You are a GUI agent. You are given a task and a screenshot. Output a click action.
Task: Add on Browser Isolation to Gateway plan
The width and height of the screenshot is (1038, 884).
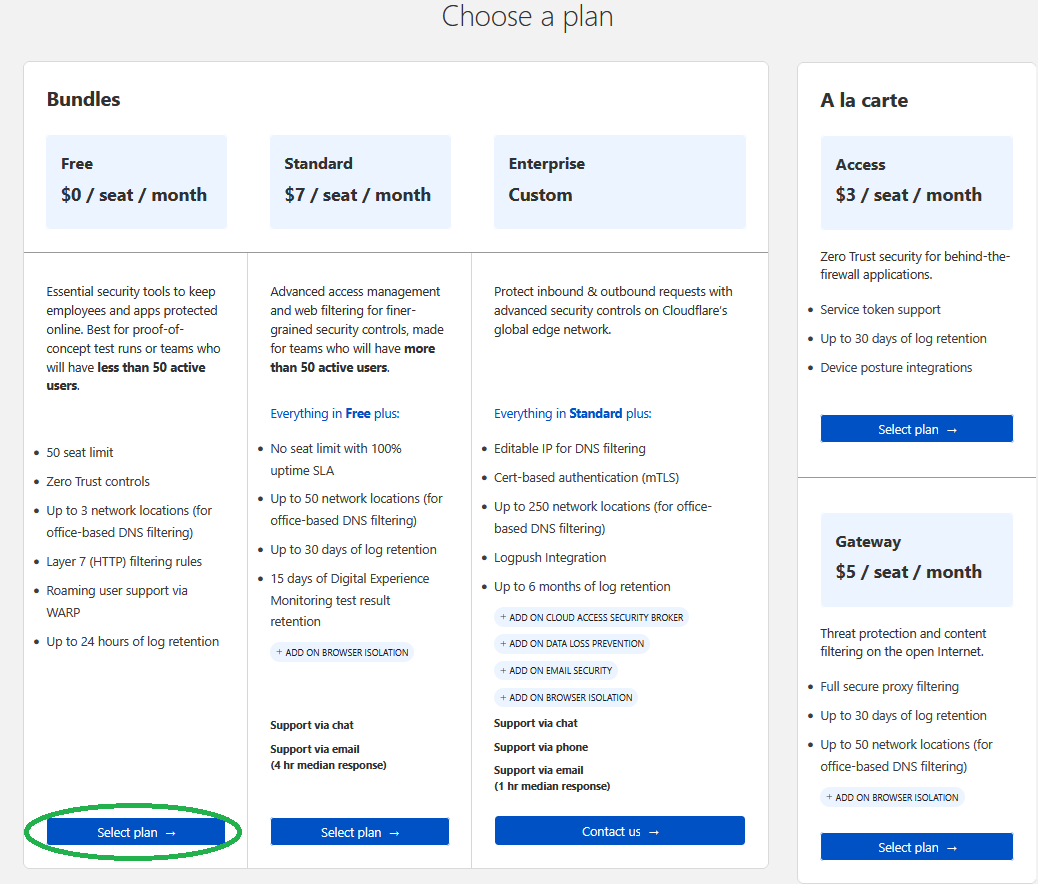click(892, 797)
